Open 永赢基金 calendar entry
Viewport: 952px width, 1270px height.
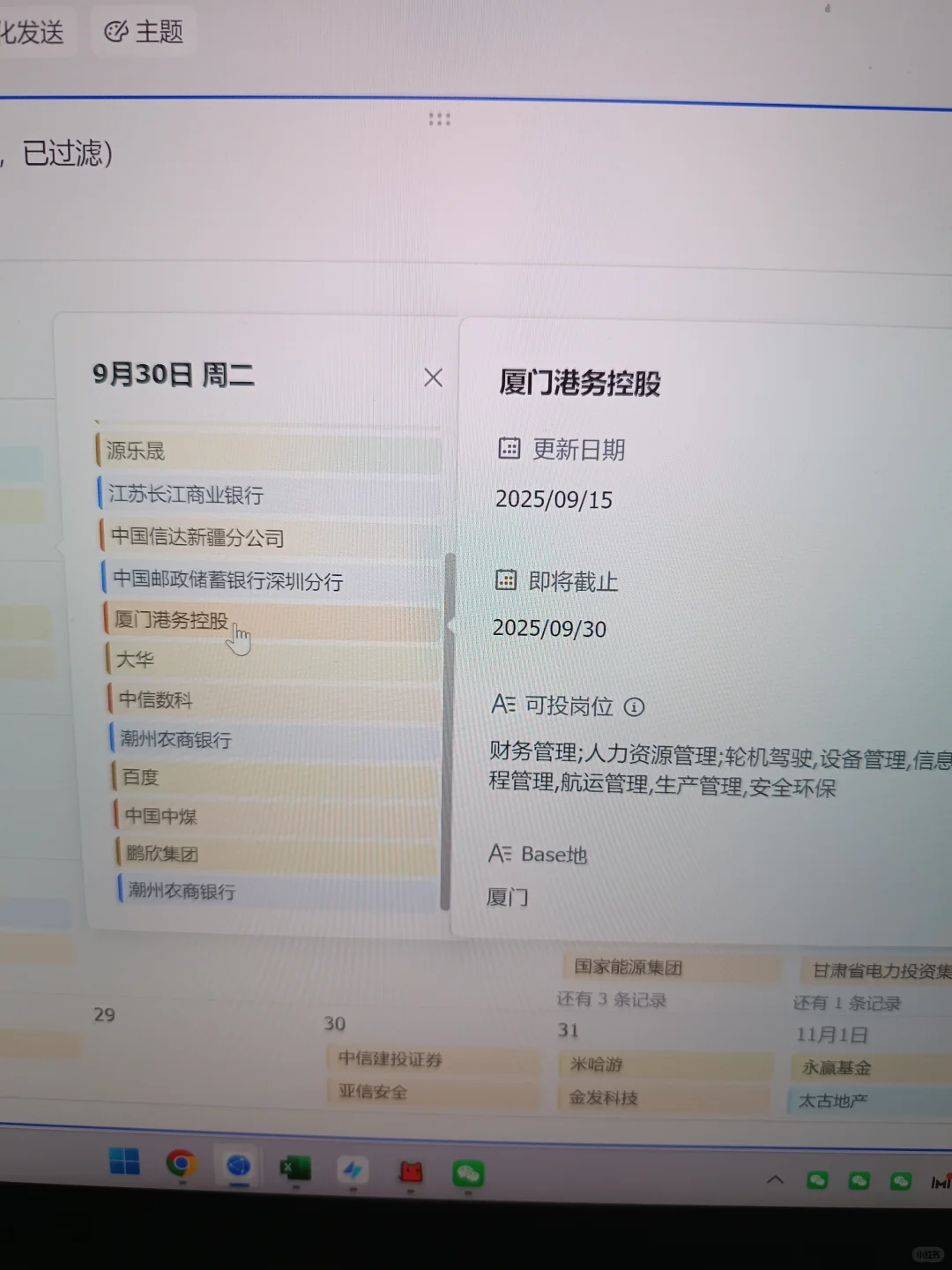coord(871,1068)
